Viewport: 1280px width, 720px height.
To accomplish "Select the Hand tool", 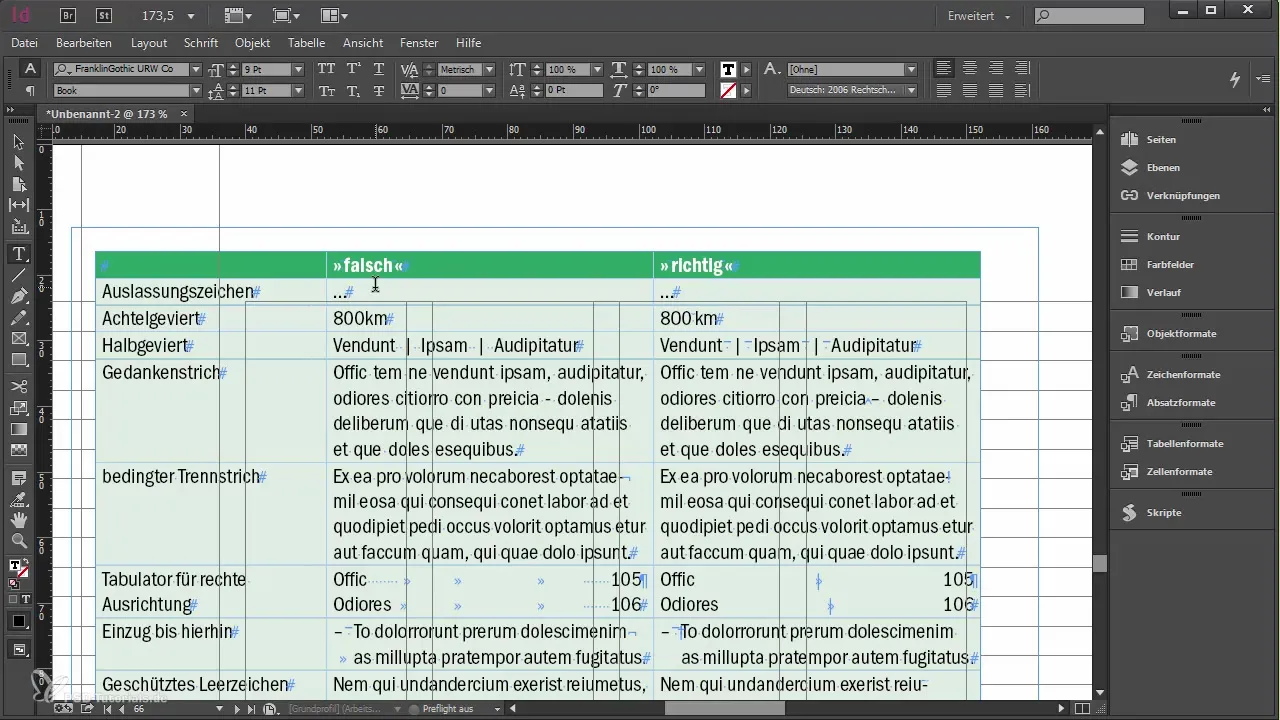I will (18, 520).
